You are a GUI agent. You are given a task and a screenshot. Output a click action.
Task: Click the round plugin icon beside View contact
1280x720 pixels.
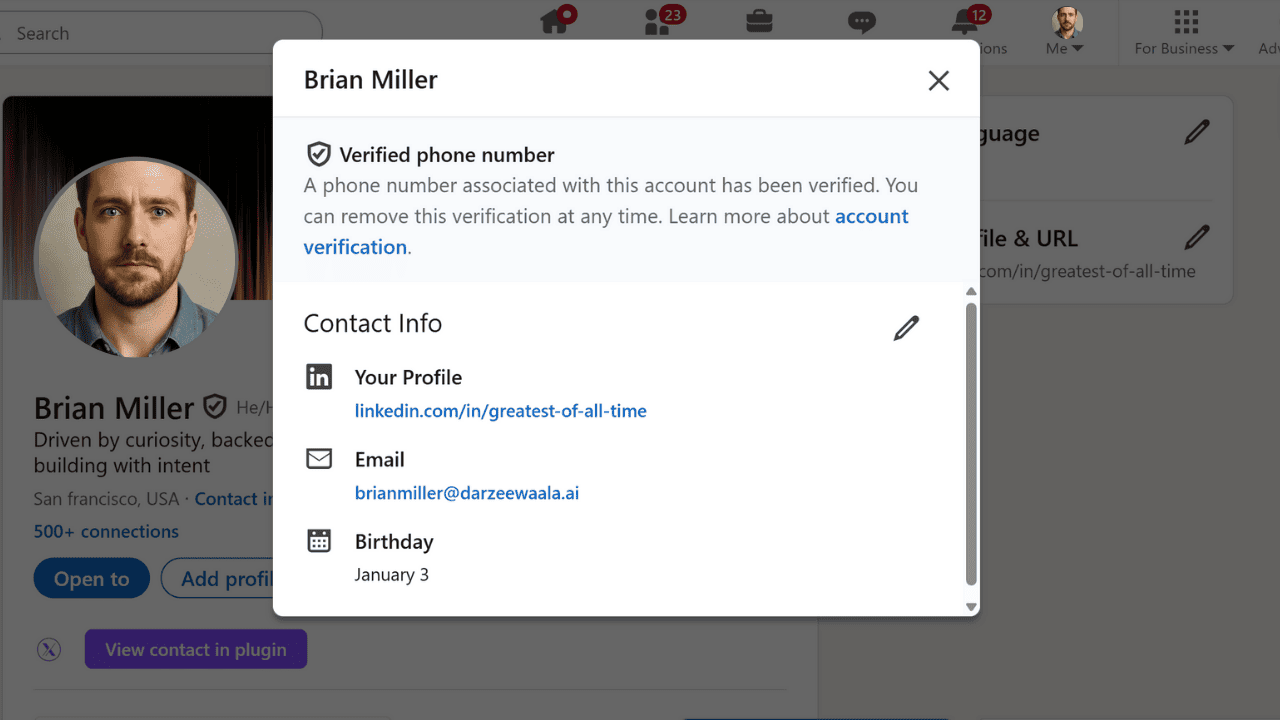pyautogui.click(x=49, y=649)
